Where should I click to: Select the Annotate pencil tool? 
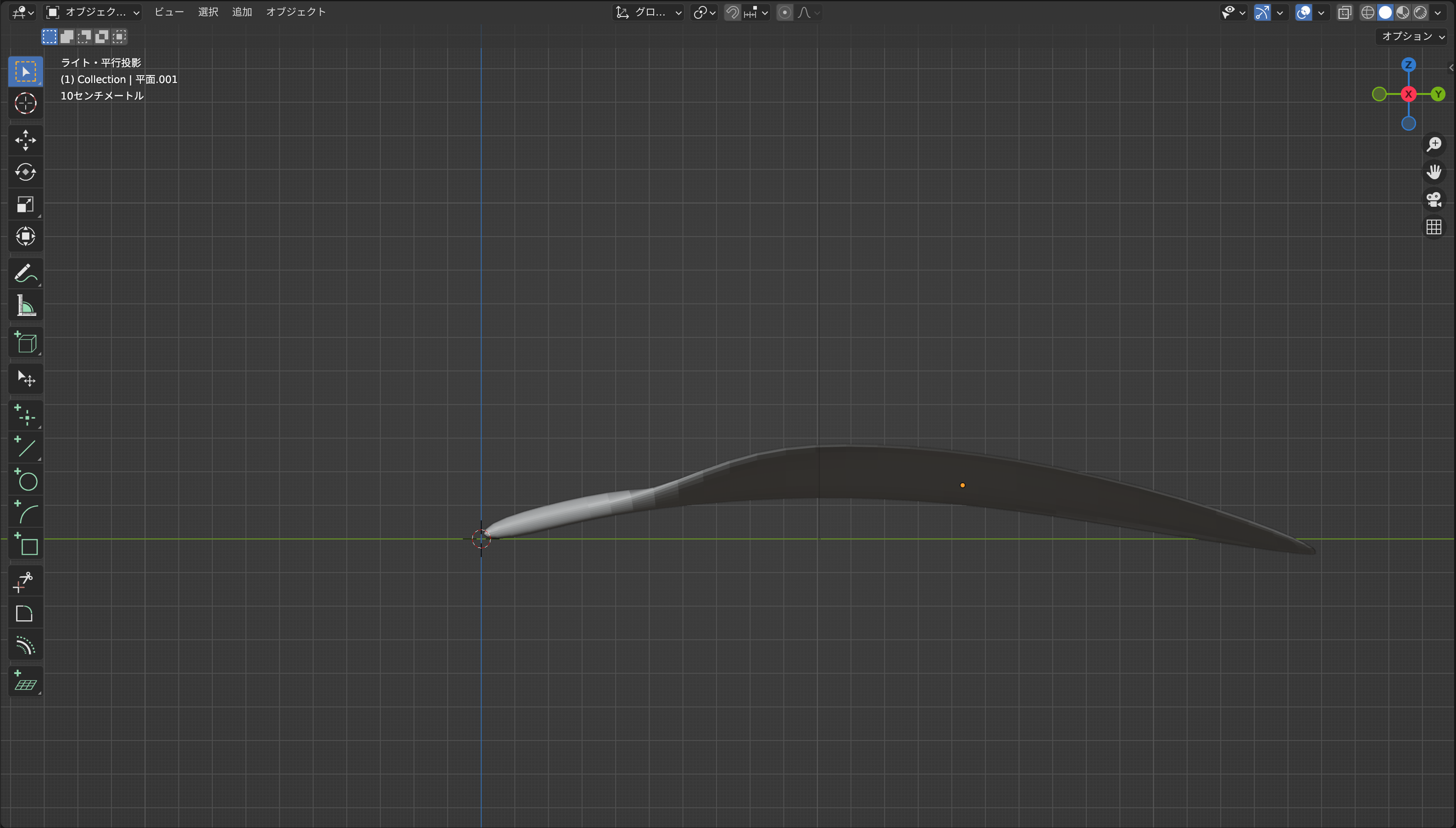tap(25, 274)
